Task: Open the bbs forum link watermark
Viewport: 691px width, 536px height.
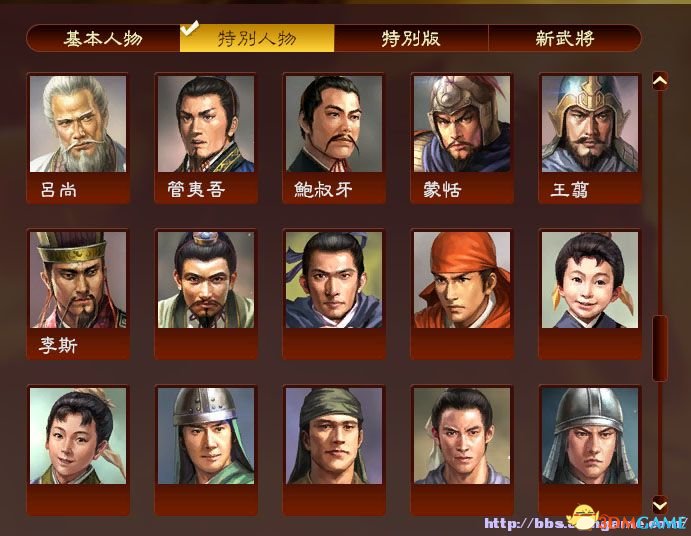Action: coord(584,523)
